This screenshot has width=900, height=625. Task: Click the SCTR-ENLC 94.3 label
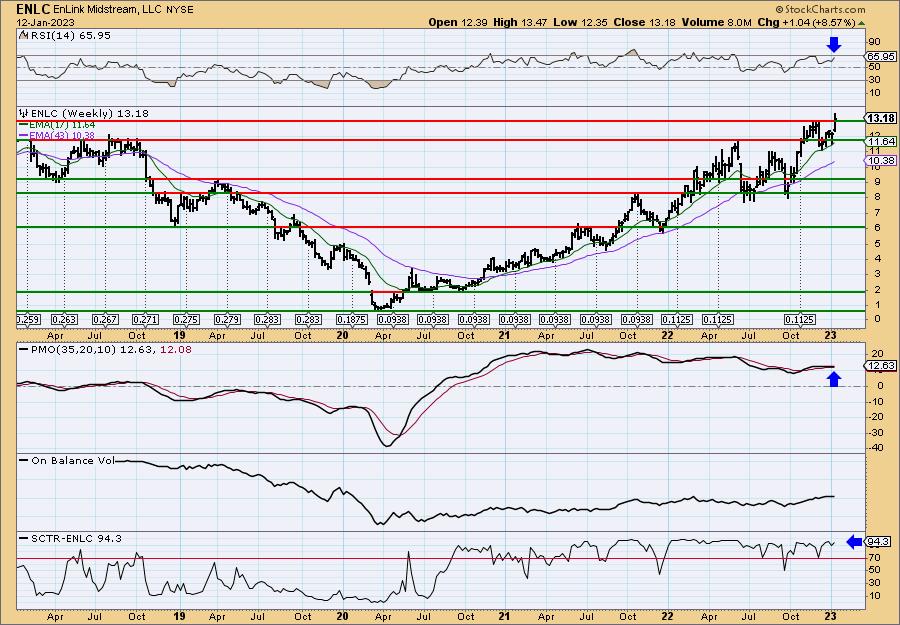coord(76,538)
